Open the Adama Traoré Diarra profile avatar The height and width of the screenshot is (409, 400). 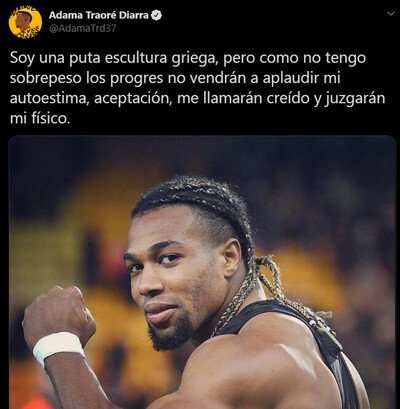pyautogui.click(x=25, y=22)
